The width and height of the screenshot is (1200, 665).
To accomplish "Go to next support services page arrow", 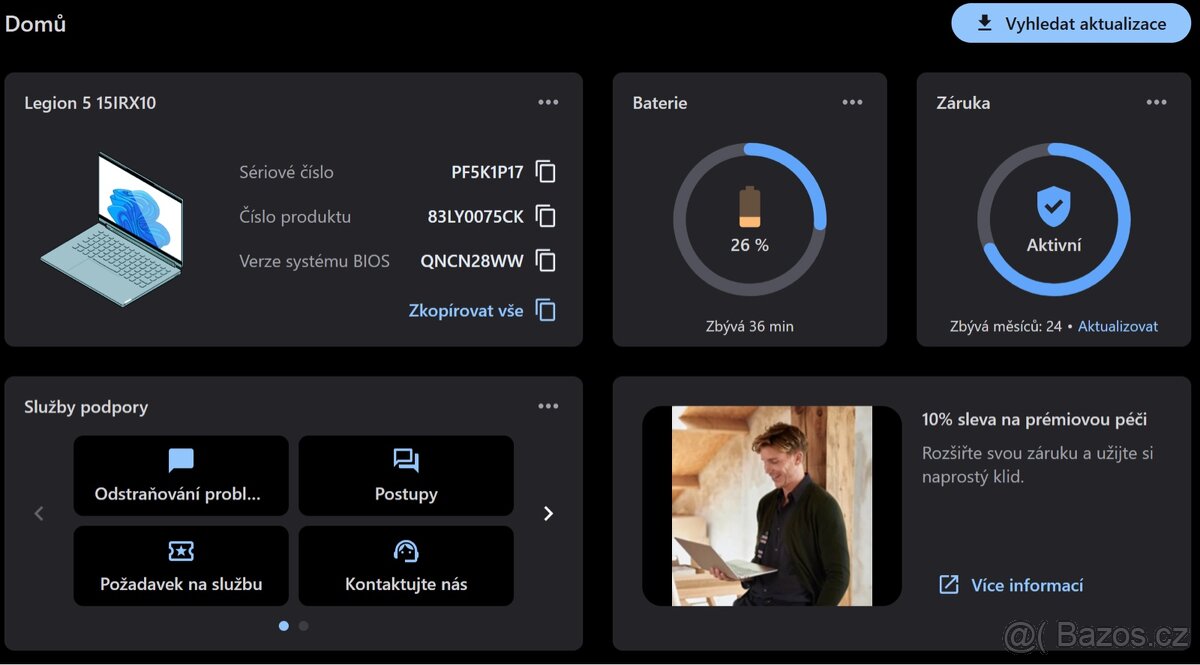I will click(548, 514).
